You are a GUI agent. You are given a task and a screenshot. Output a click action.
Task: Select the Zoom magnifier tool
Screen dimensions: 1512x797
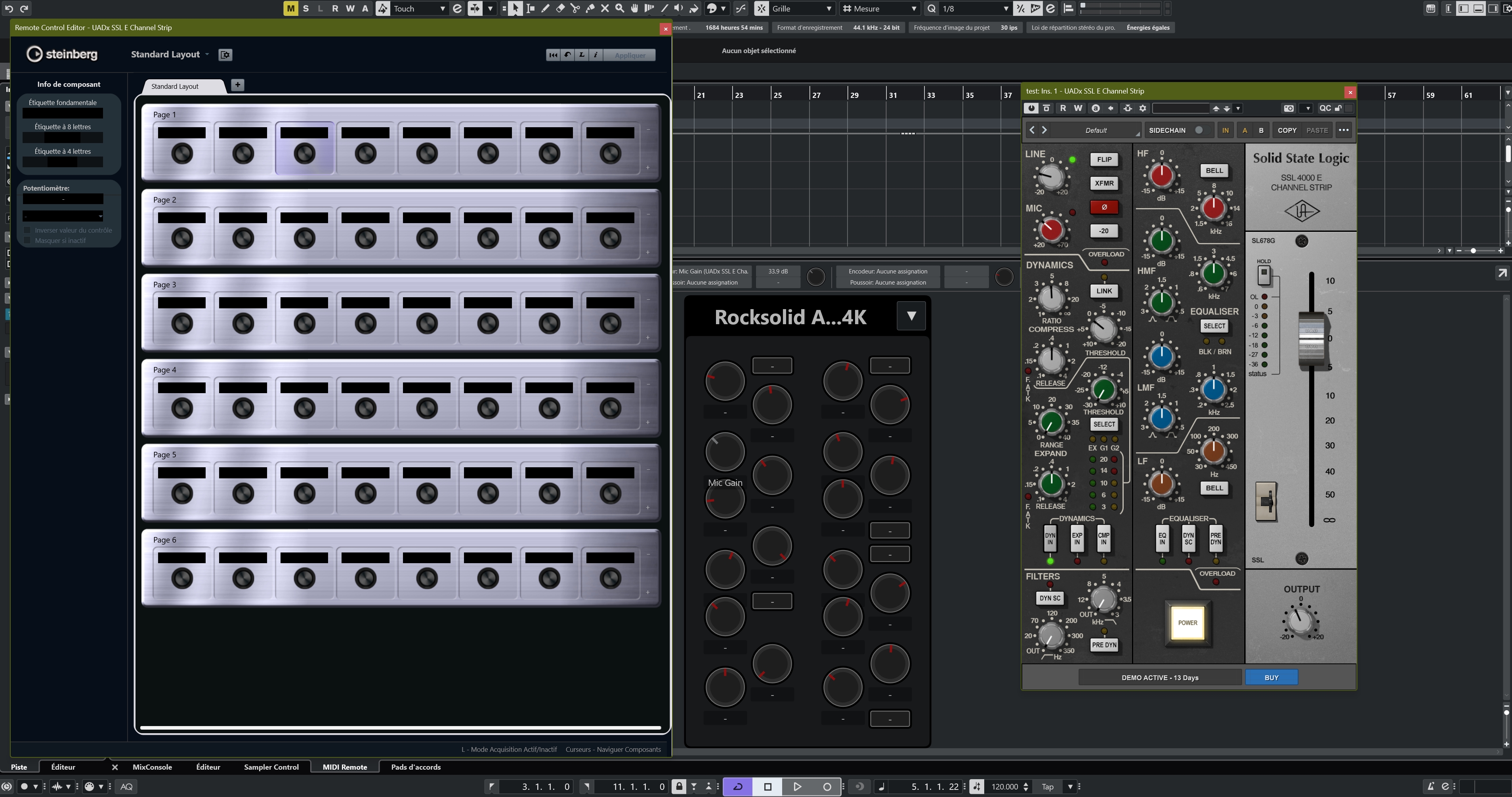click(x=619, y=8)
